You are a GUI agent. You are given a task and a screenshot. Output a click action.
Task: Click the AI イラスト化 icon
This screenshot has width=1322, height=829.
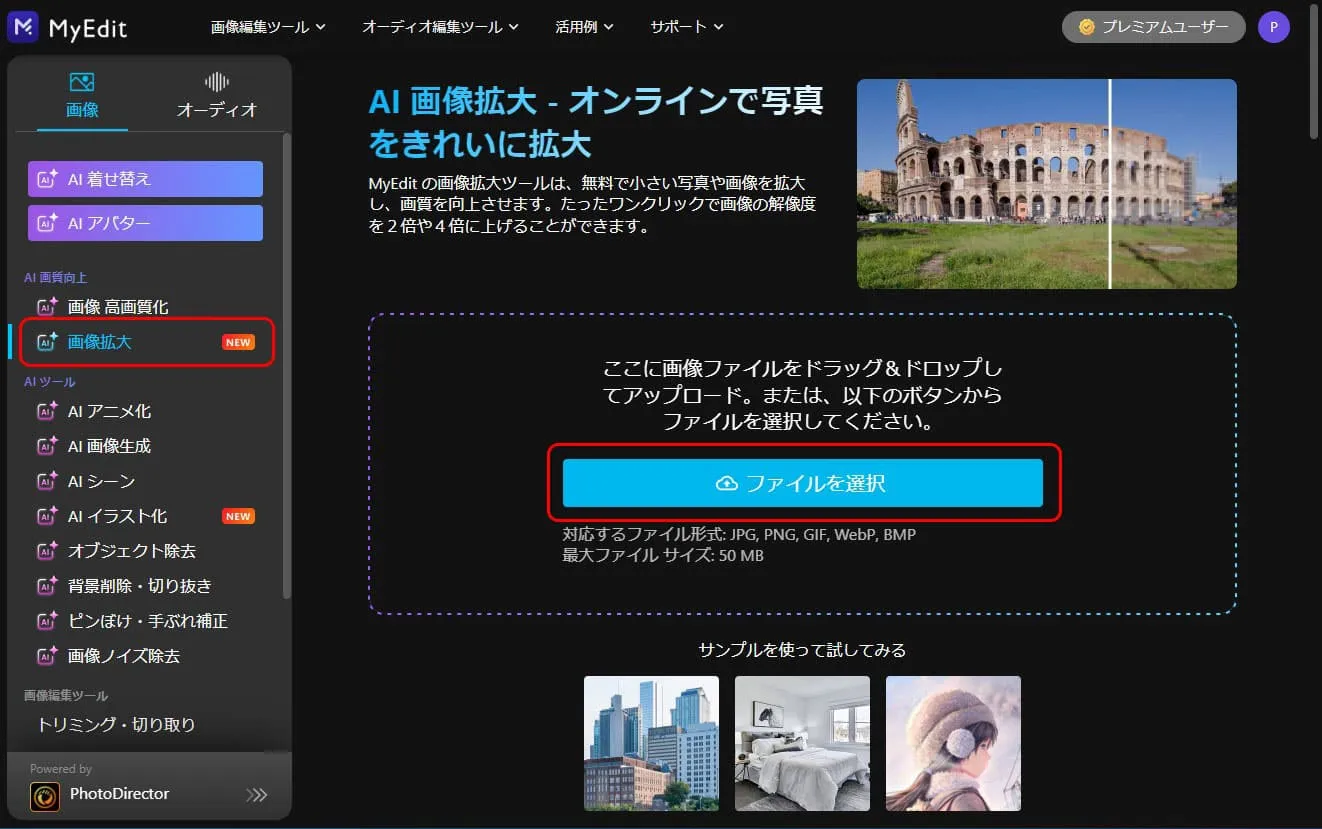[x=47, y=516]
